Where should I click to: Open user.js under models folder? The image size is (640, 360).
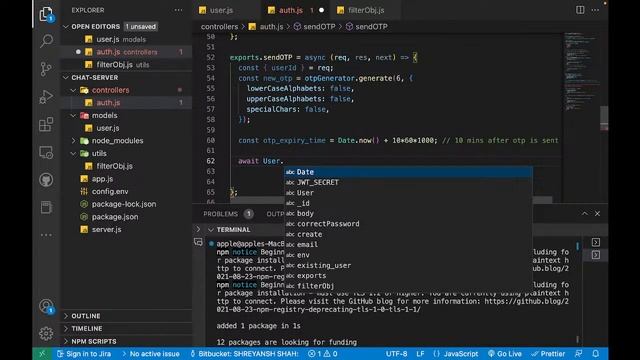127,128
